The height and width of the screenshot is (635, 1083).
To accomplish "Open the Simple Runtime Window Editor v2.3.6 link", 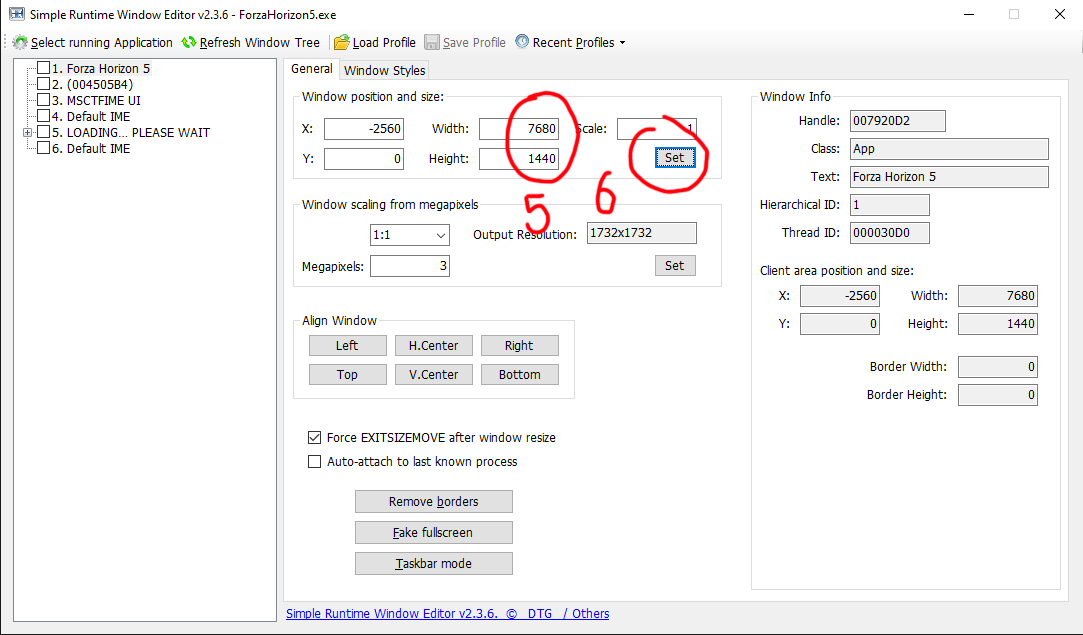I will [392, 614].
